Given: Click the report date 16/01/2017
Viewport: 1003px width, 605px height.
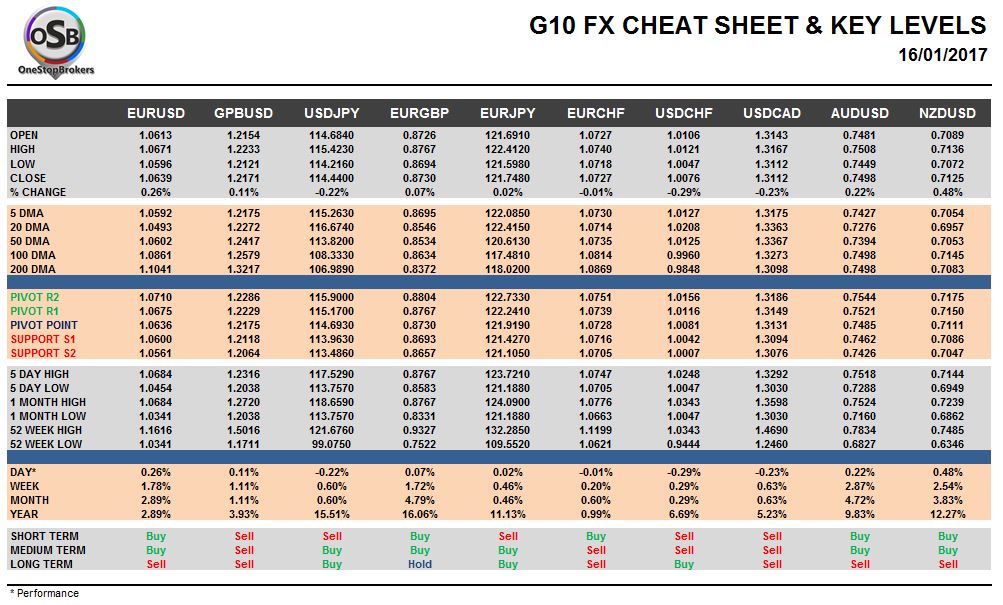Looking at the screenshot, I should pos(942,55).
